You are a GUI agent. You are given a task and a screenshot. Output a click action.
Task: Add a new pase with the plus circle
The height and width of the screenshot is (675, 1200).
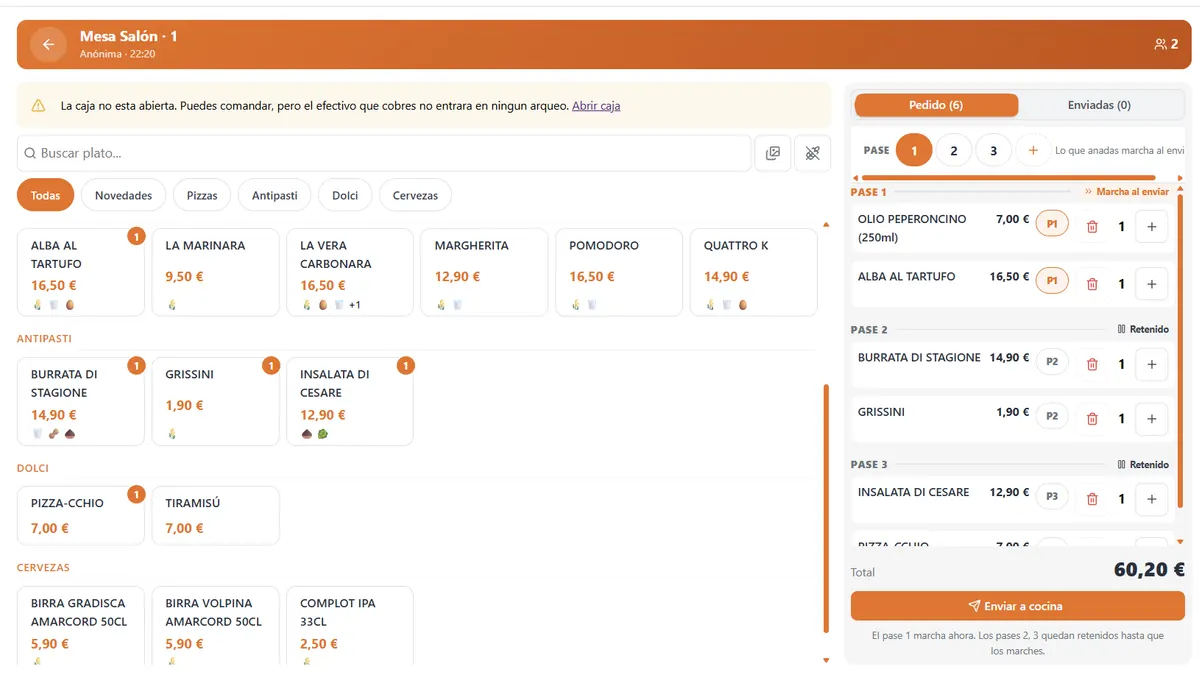[1033, 151]
